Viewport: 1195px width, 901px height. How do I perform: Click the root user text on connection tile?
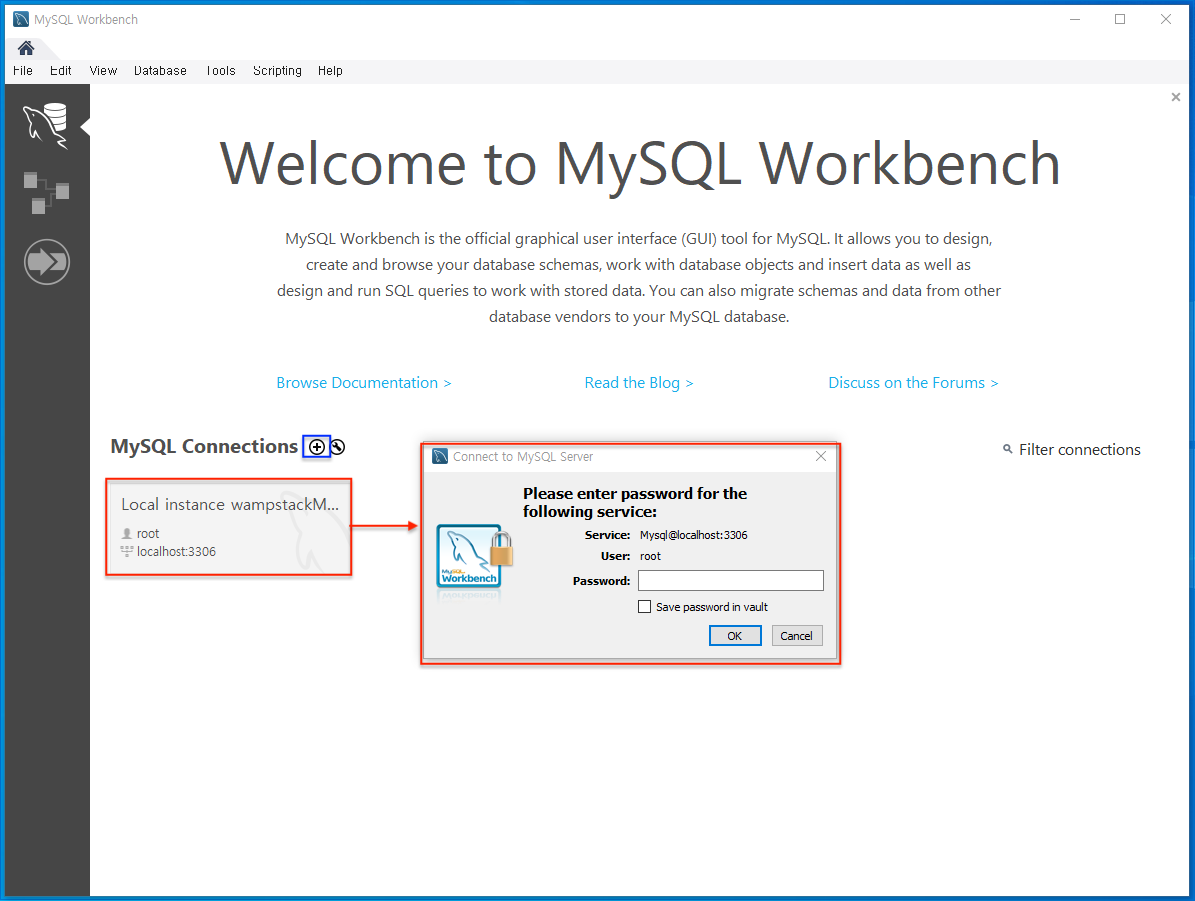pyautogui.click(x=148, y=534)
